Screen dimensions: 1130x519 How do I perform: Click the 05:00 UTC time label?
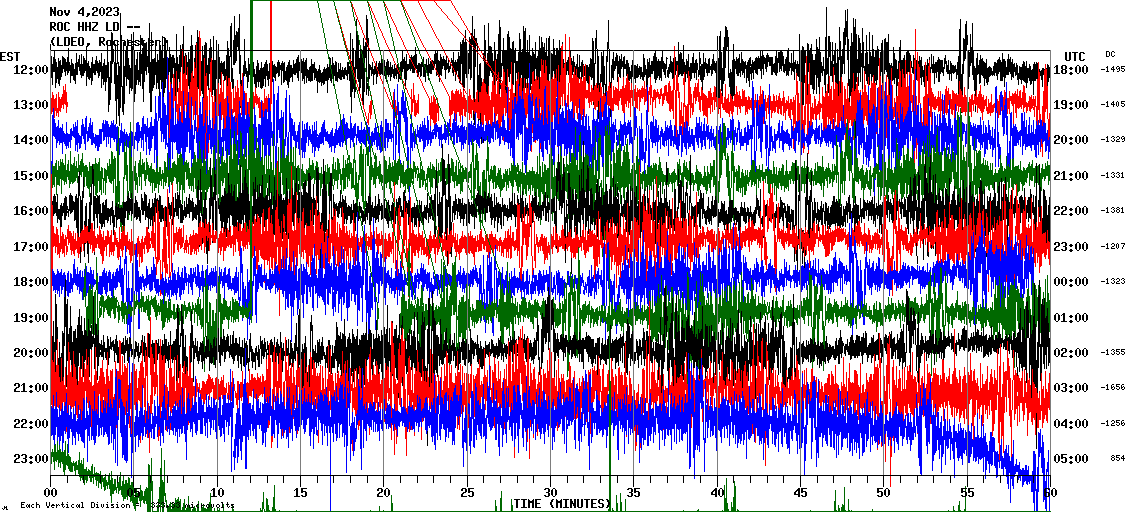(1071, 459)
